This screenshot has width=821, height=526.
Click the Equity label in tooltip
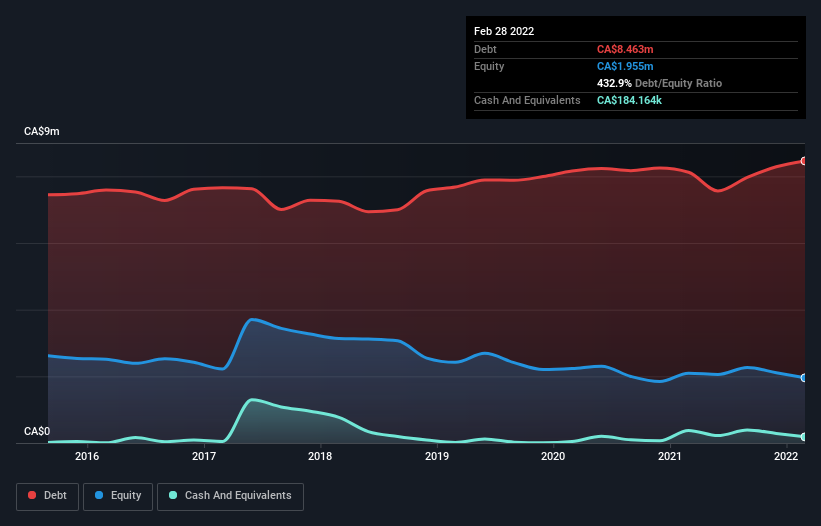click(x=489, y=66)
